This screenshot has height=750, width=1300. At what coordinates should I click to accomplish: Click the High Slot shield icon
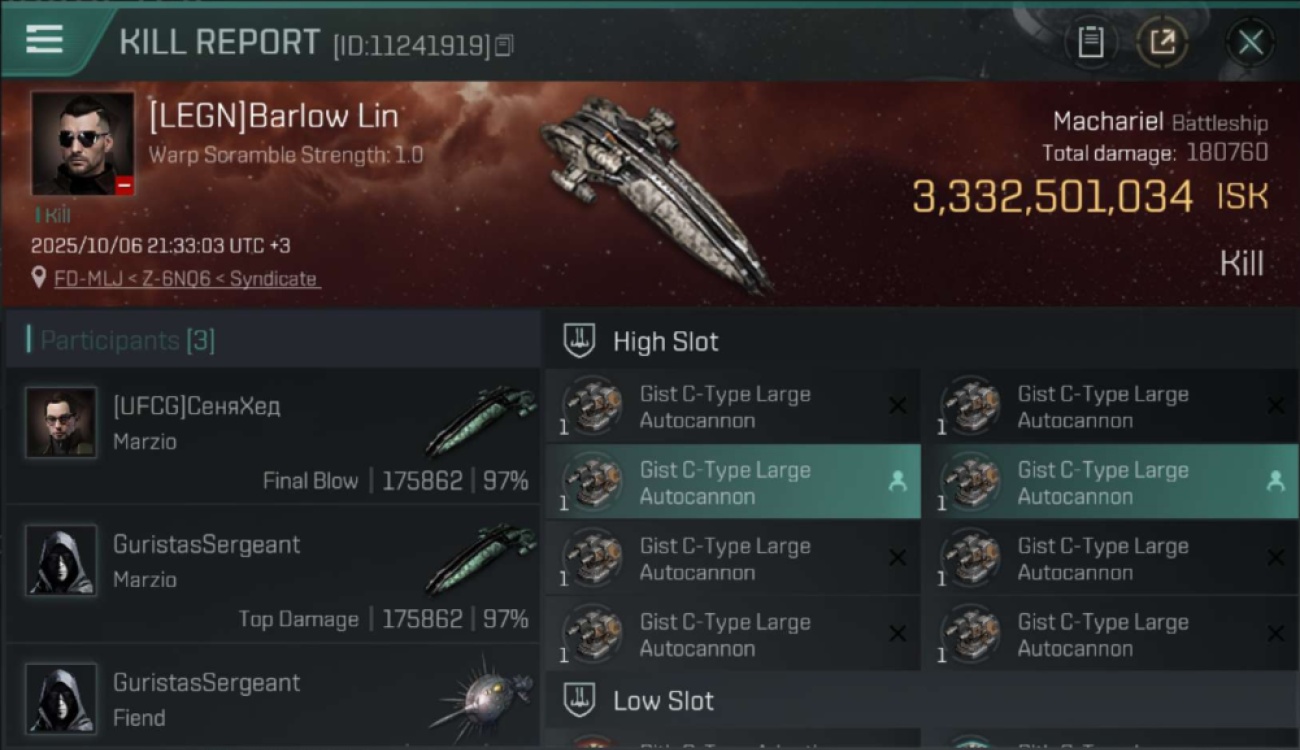click(580, 341)
